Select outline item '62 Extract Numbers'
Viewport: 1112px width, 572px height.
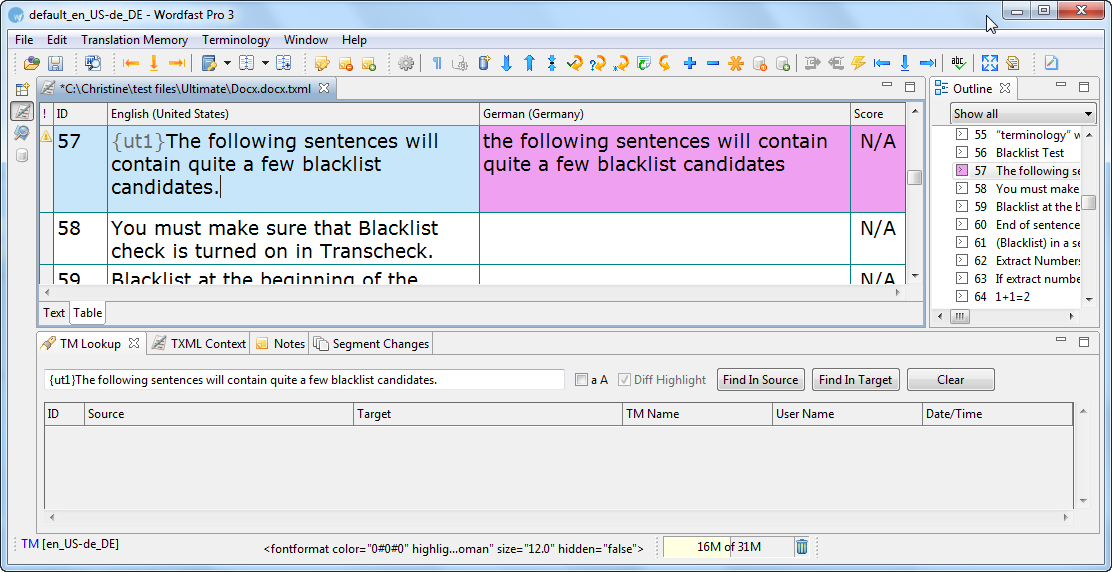coord(1019,261)
